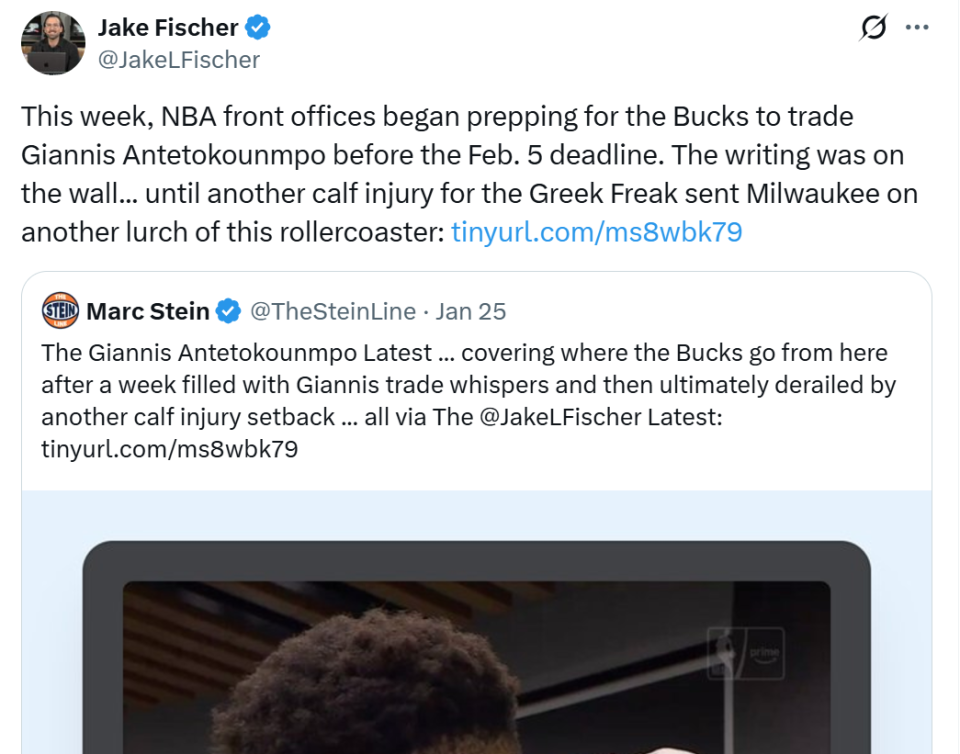Screen dimensions: 960x754
Task: Open the Grok slashed-circle icon
Action: coord(873,28)
